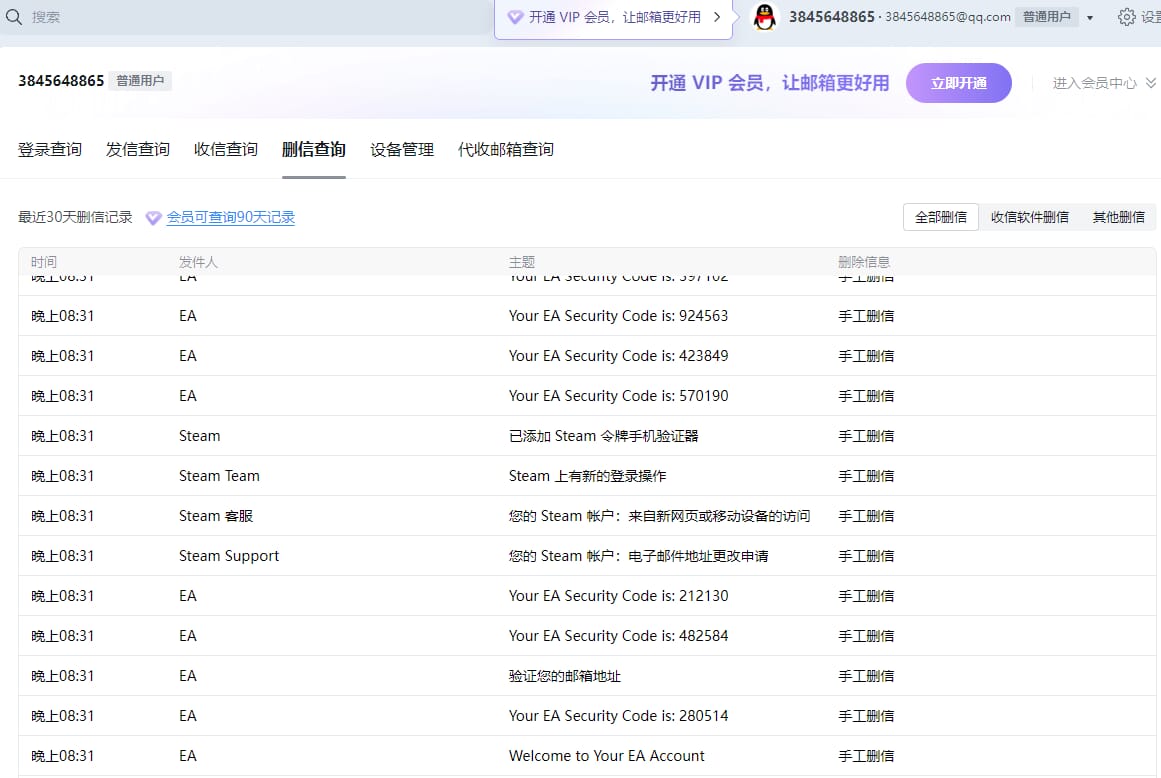The height and width of the screenshot is (778, 1161).
Task: Open the 会员可查询90天记录 link
Action: (x=230, y=218)
